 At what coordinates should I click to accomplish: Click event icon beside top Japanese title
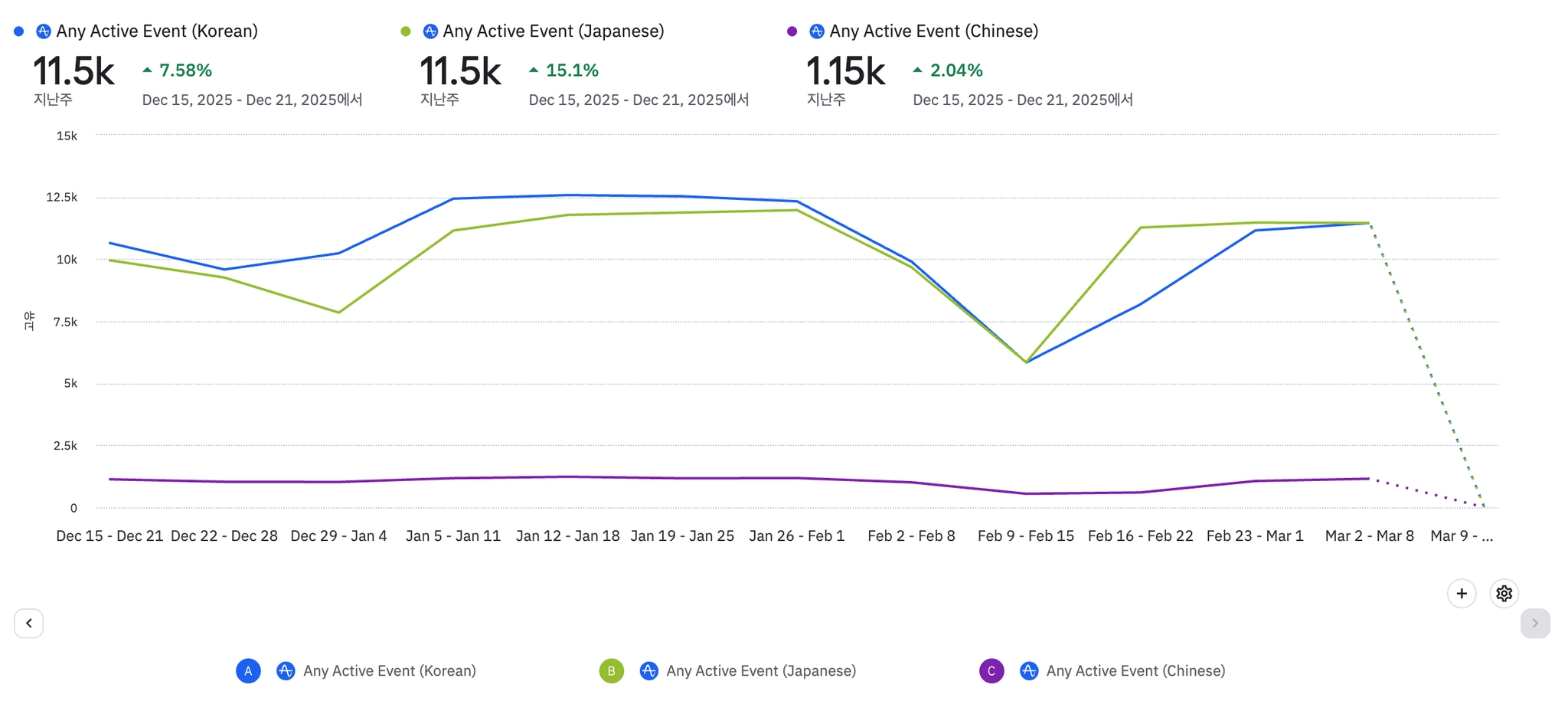coord(430,31)
